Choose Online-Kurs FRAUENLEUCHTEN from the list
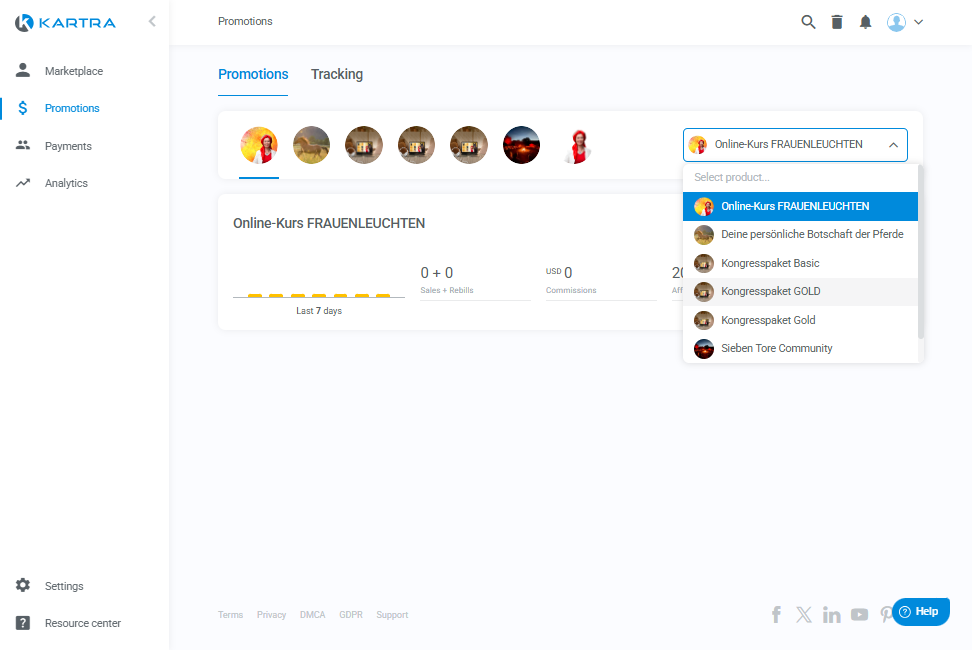The width and height of the screenshot is (972, 650). pos(800,206)
